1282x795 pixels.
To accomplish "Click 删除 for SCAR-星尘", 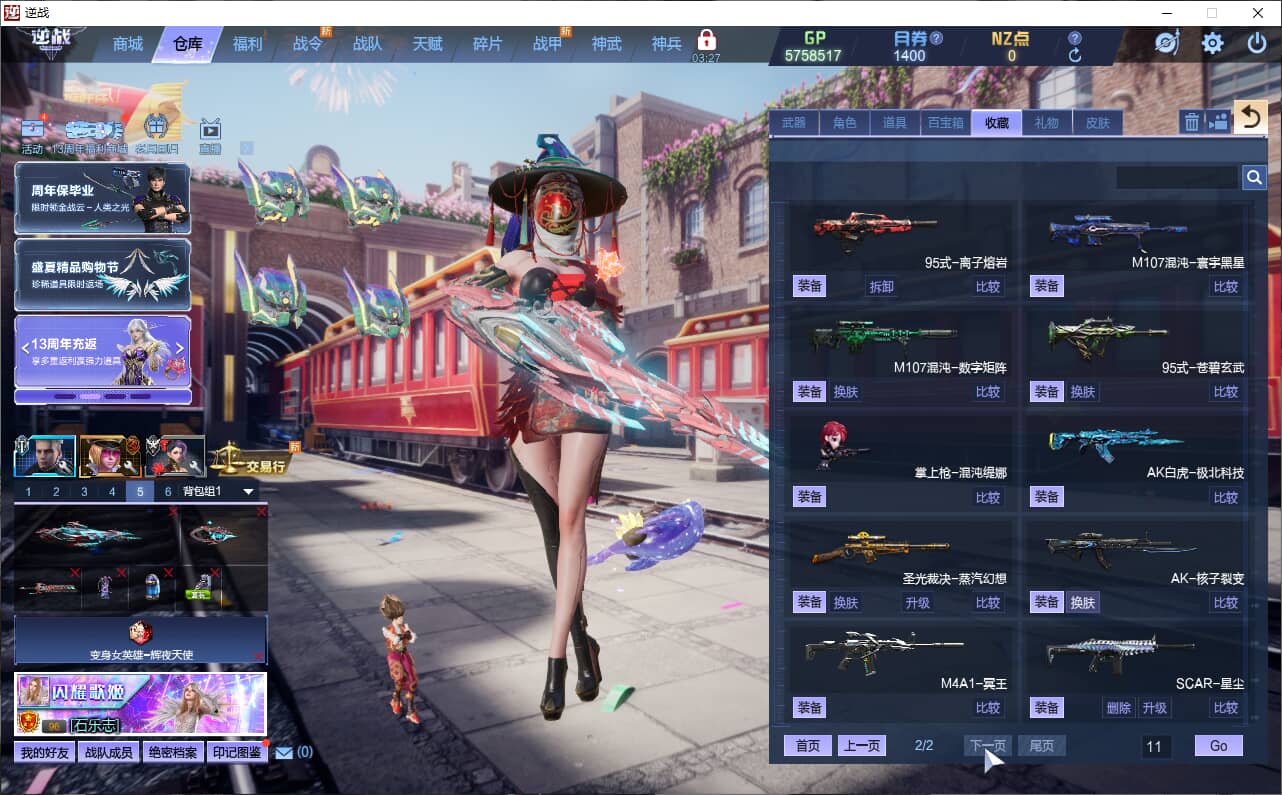I will [1118, 708].
